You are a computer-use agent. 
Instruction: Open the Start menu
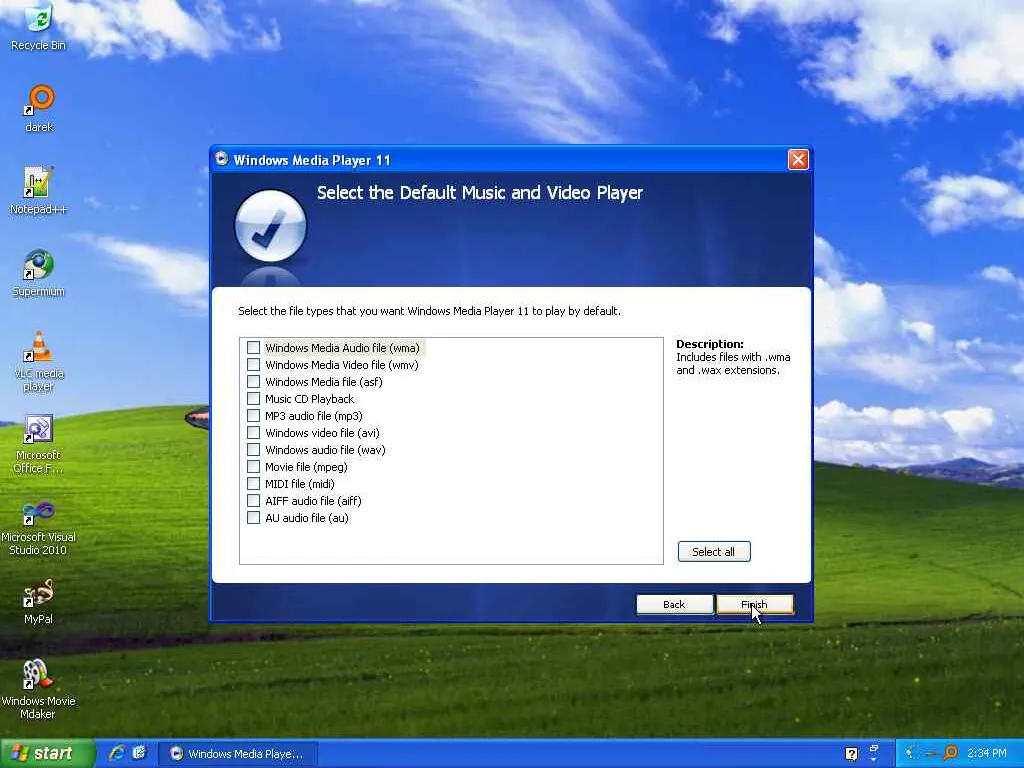click(47, 753)
